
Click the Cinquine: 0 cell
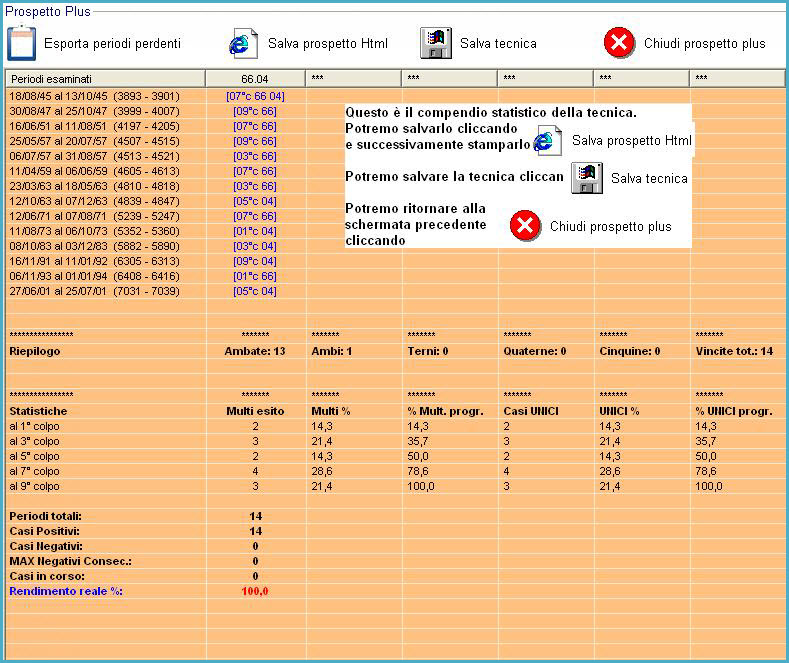pyautogui.click(x=629, y=351)
